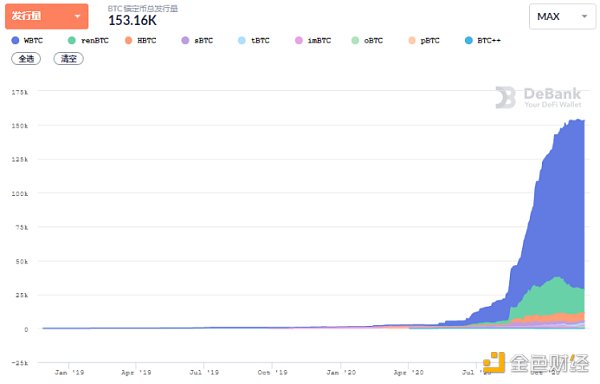Click the 153.16K total issuance value
Viewport: 600px width, 384px height.
pyautogui.click(x=132, y=20)
